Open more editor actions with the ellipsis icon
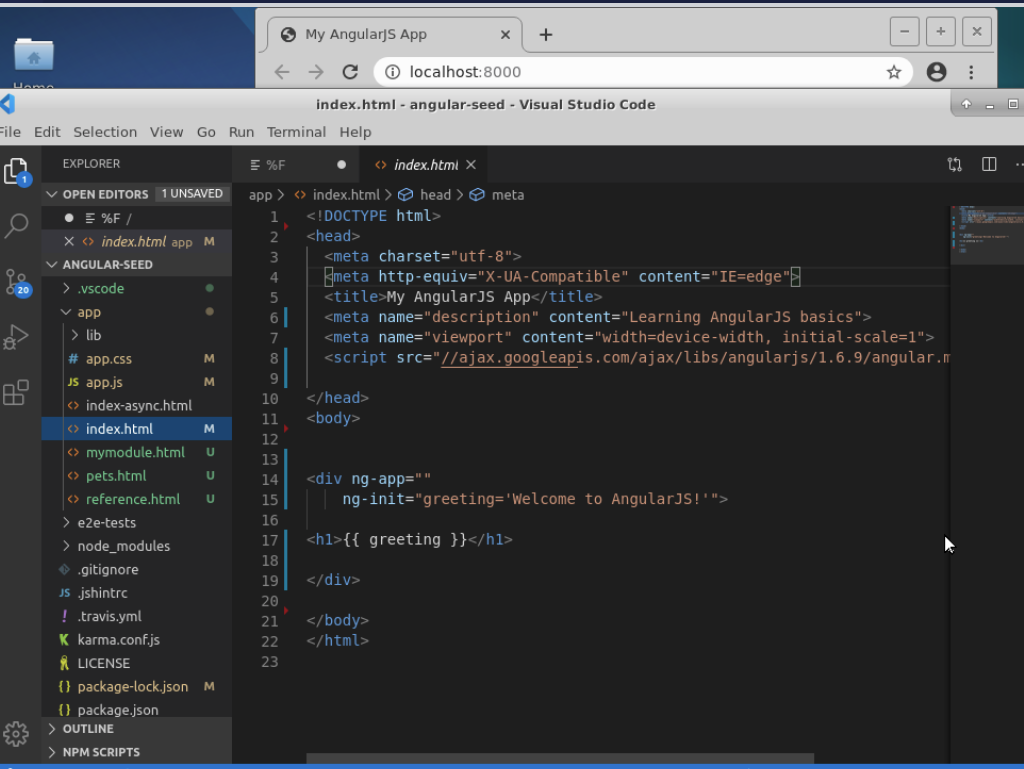Image resolution: width=1024 pixels, height=769 pixels. [1018, 164]
